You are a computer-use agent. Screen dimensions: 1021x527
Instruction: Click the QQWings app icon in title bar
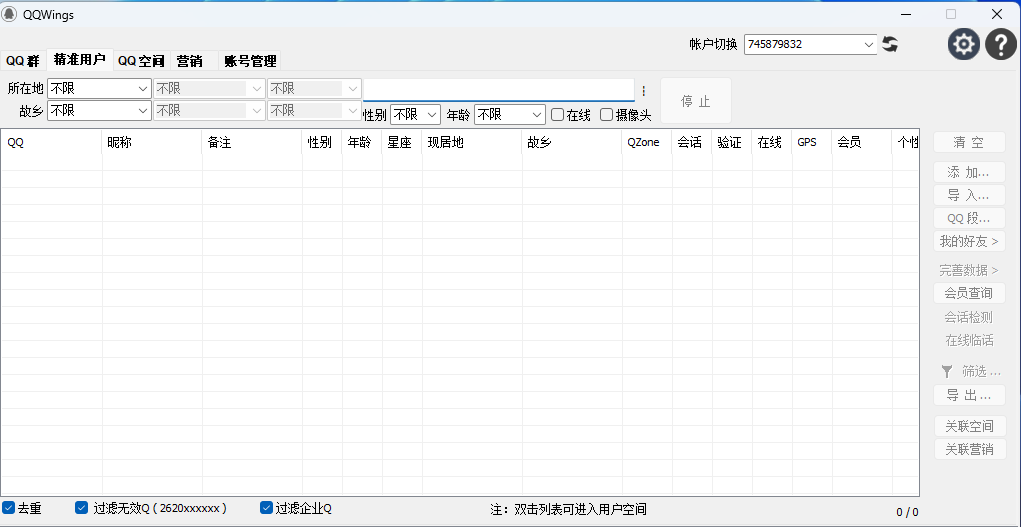tap(10, 14)
